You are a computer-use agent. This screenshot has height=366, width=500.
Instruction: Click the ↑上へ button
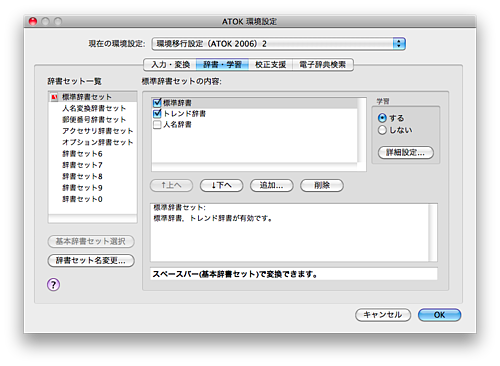coord(171,185)
